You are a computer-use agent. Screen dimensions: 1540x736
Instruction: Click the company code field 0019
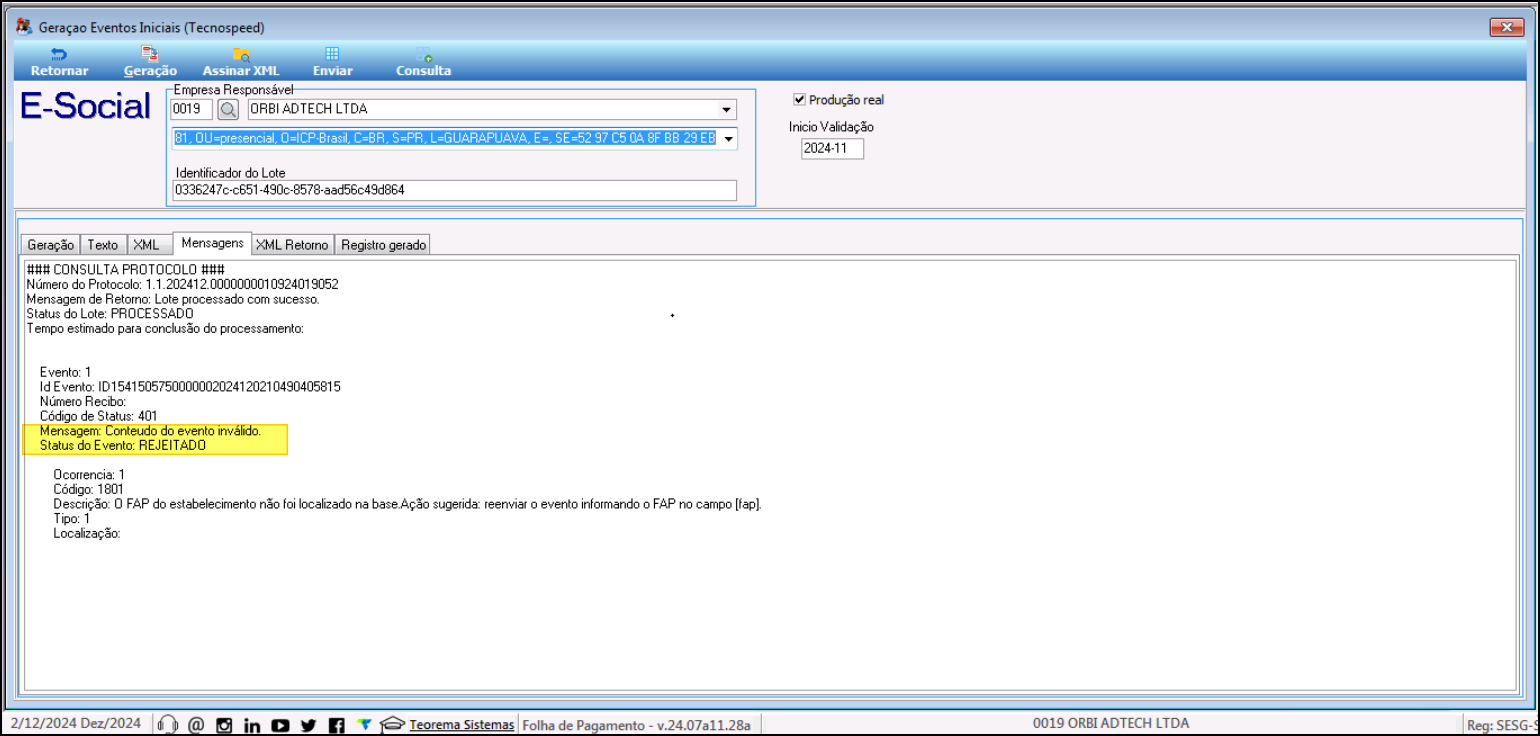(x=192, y=109)
